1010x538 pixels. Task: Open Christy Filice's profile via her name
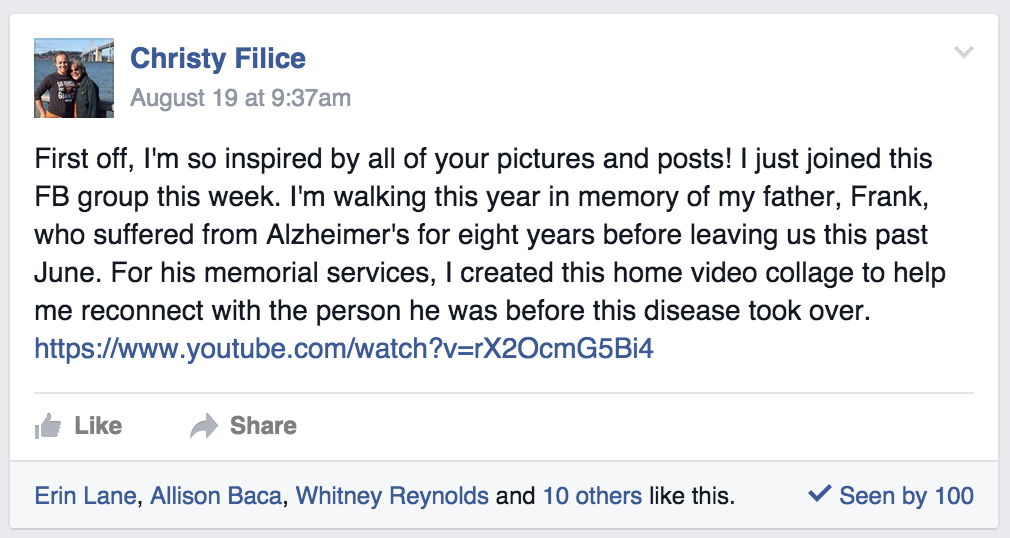tap(218, 58)
